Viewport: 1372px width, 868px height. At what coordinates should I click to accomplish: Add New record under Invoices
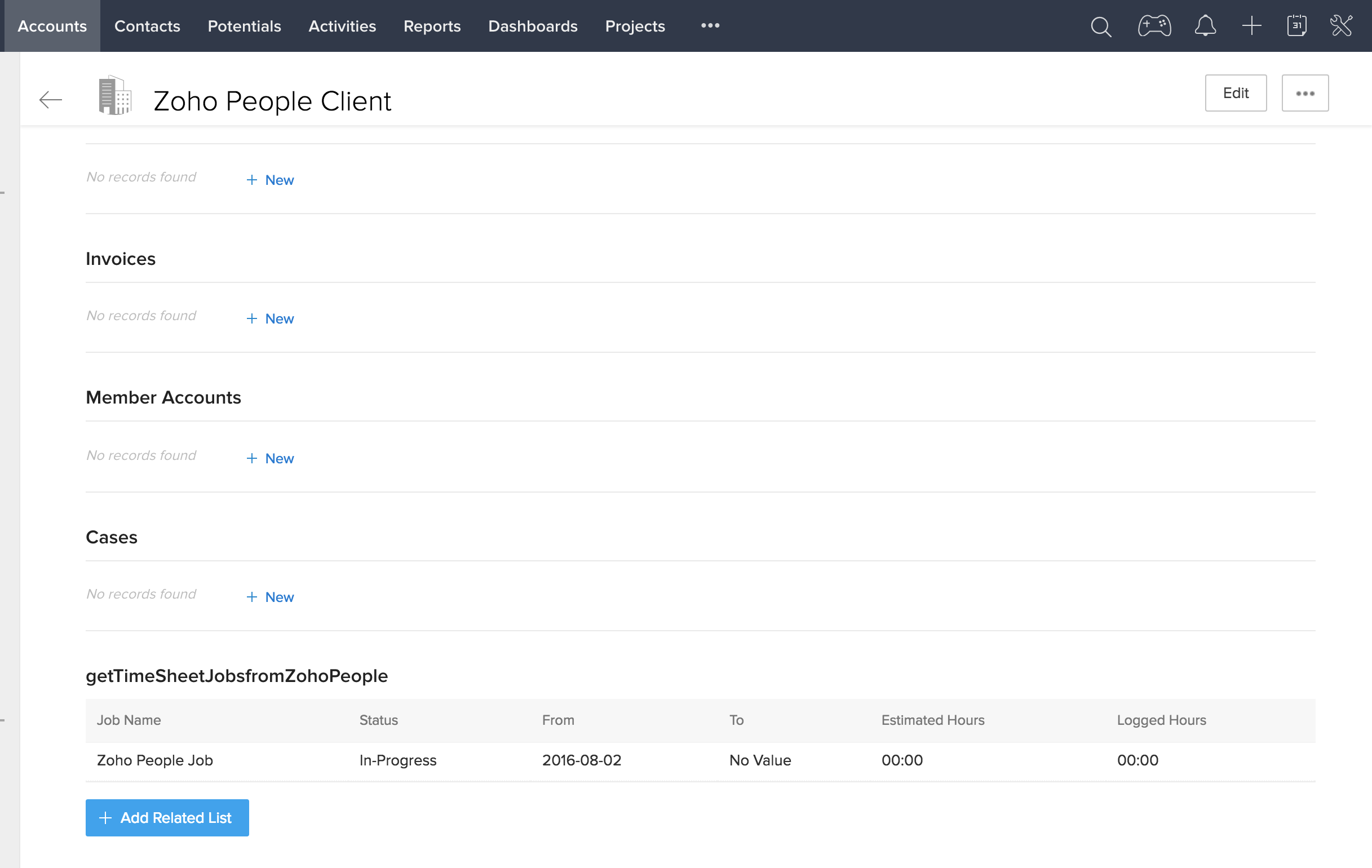coord(271,318)
